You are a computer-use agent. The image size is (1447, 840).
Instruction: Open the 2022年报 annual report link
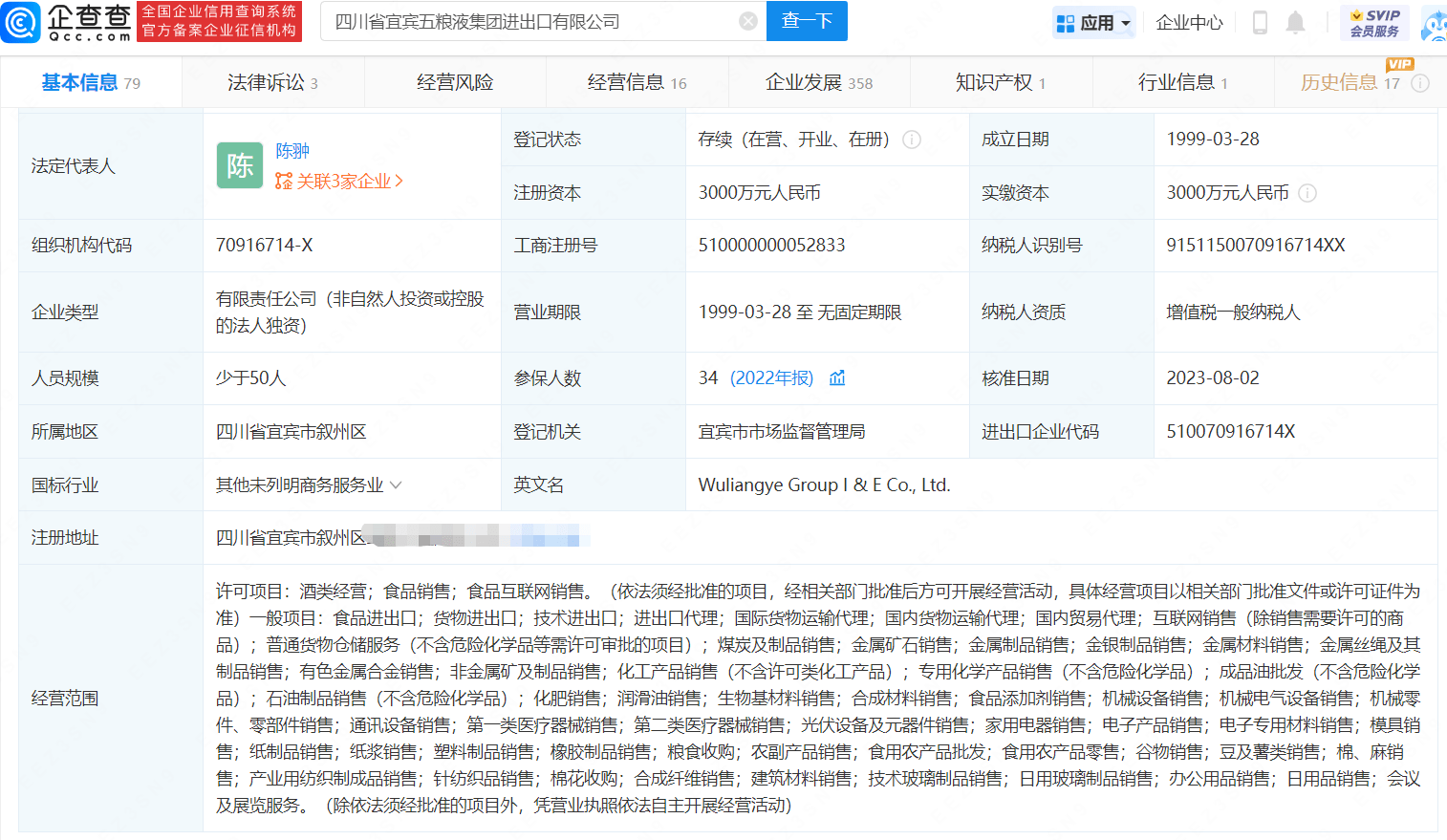pyautogui.click(x=771, y=378)
